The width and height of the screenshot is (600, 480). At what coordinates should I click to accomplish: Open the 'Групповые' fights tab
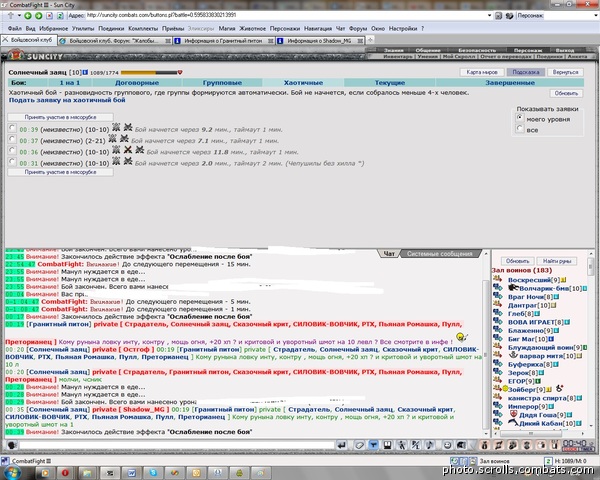(x=222, y=83)
